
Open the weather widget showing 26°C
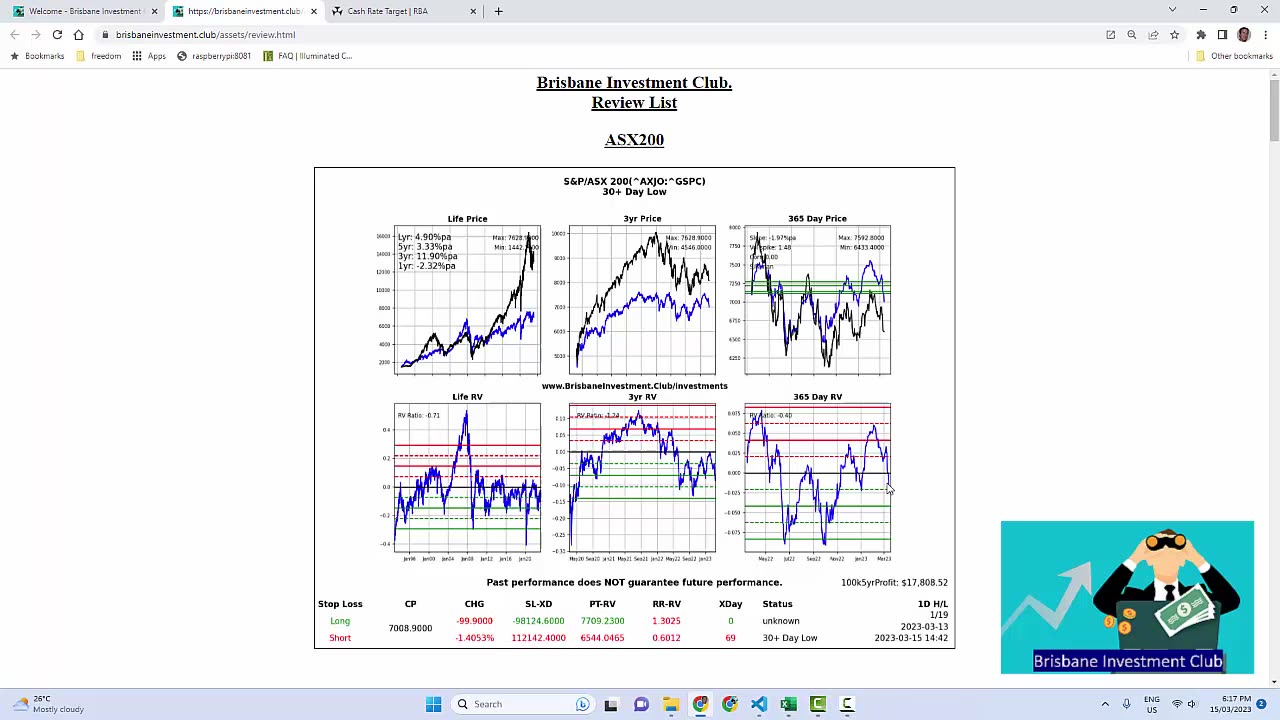46,704
